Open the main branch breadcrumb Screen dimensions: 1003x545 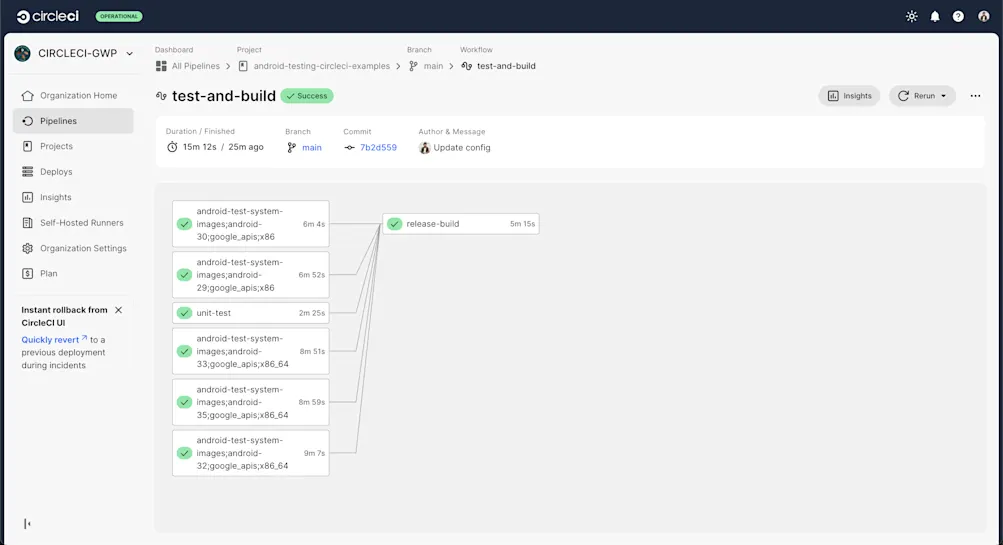(433, 66)
